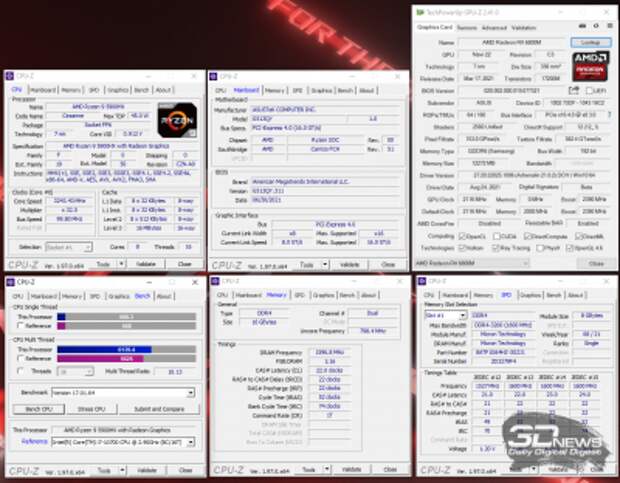Open the About tab in the CPU-Z benchmark window

(164, 296)
